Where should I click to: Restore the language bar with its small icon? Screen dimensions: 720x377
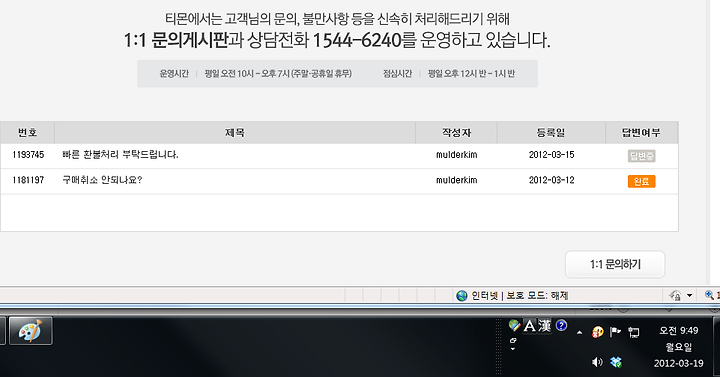pyautogui.click(x=513, y=341)
